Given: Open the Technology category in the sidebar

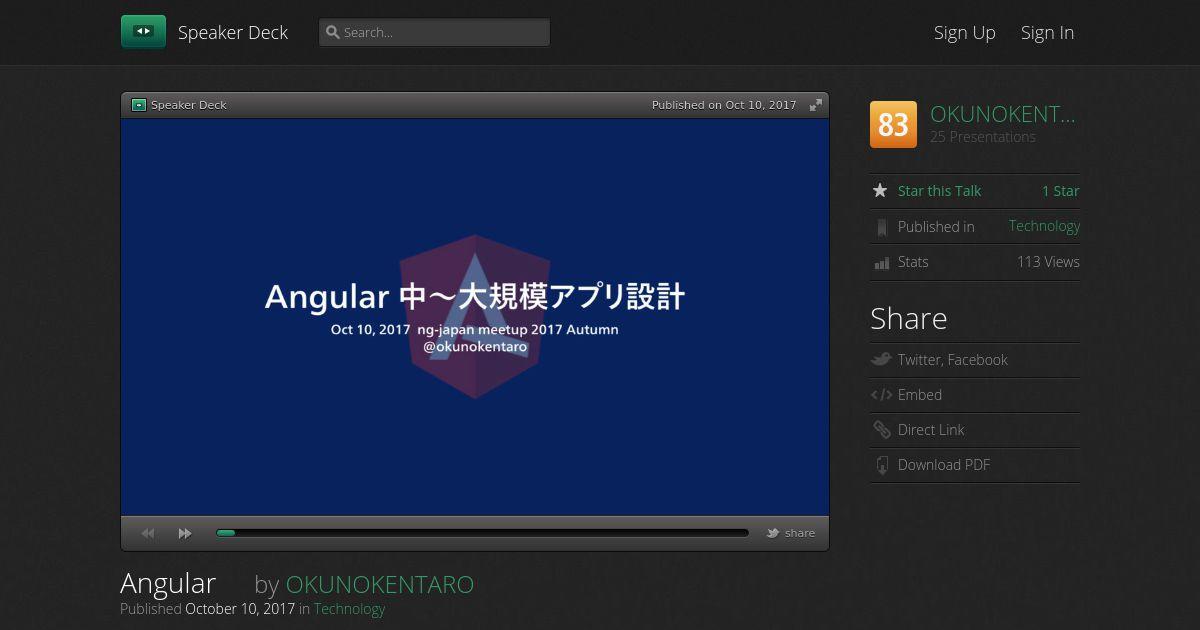Looking at the screenshot, I should pos(1044,226).
